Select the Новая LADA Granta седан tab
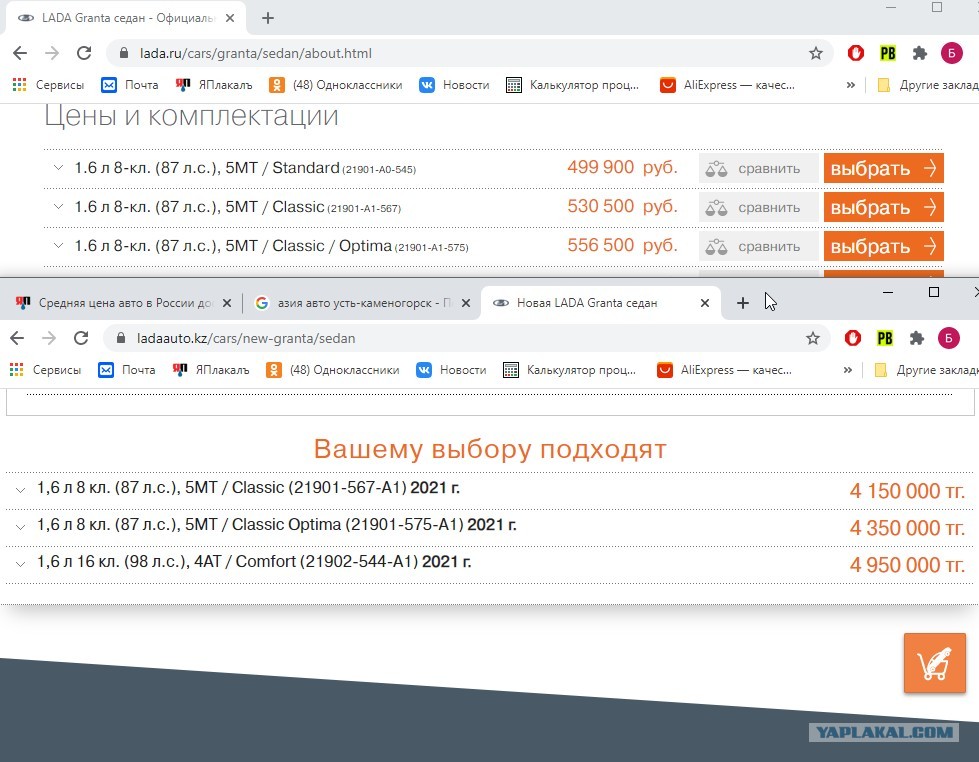 point(587,303)
